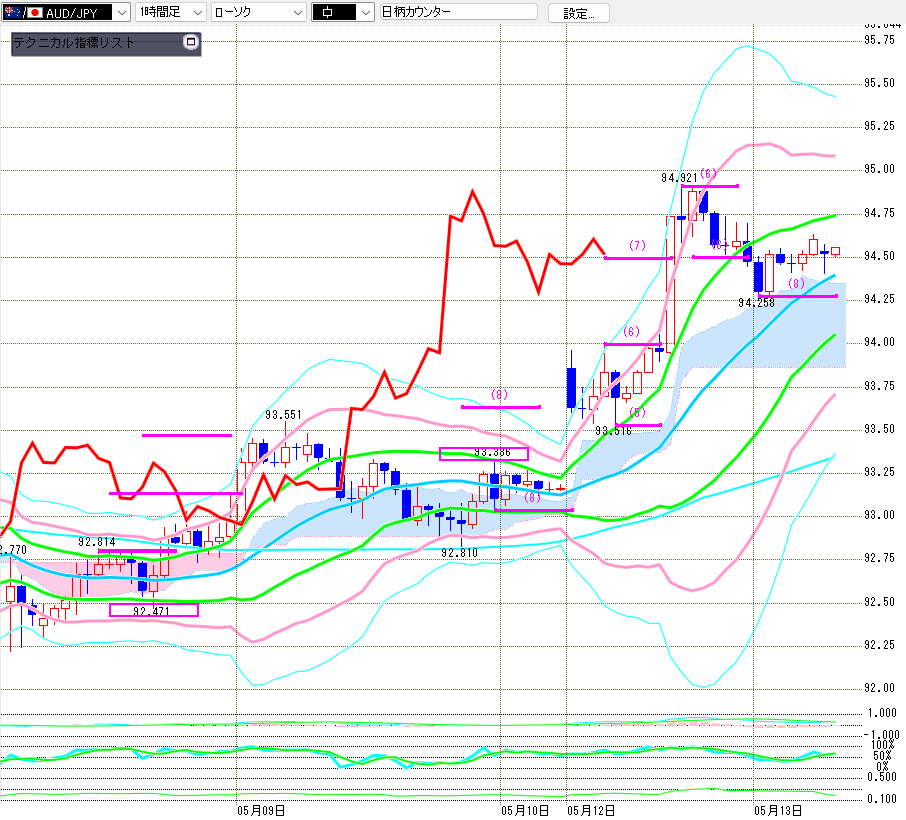
Task: Open the ローソク chart type dropdown
Action: point(258,12)
